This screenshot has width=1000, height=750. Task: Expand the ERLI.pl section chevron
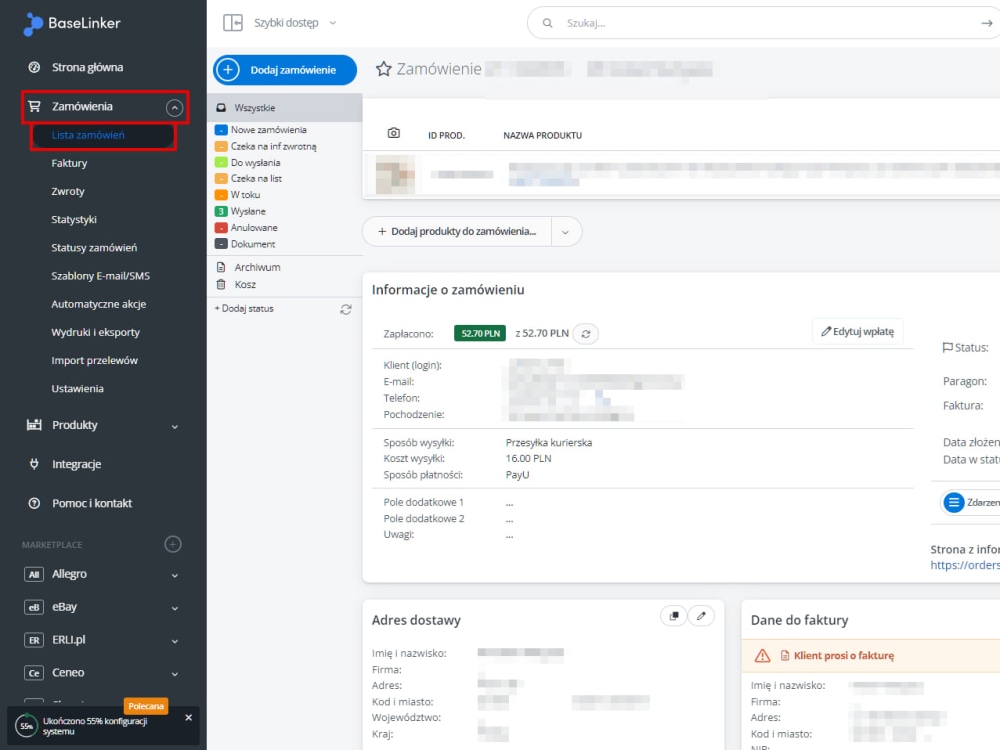(174, 642)
